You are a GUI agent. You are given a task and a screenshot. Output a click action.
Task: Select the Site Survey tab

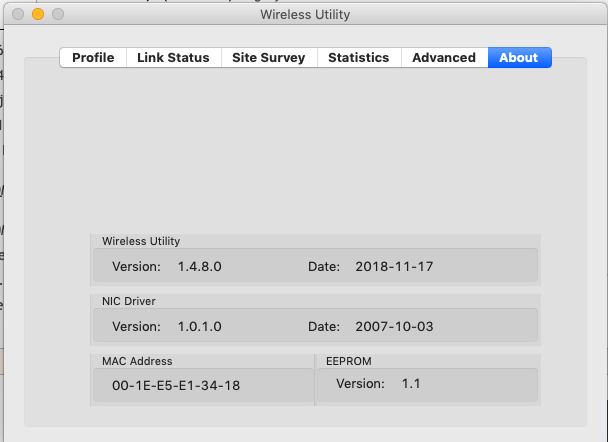click(x=268, y=58)
